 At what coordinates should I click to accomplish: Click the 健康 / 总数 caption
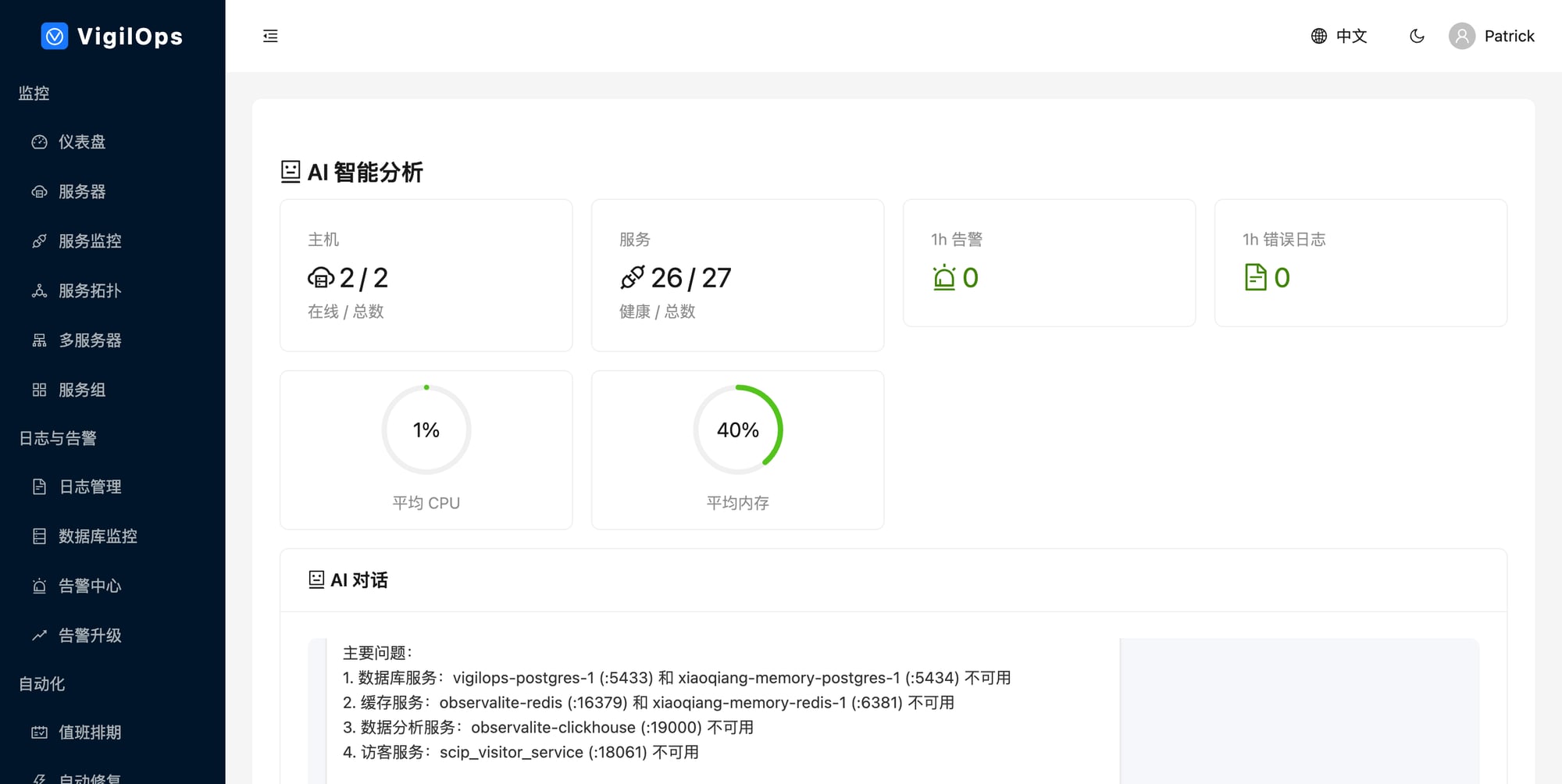[658, 312]
